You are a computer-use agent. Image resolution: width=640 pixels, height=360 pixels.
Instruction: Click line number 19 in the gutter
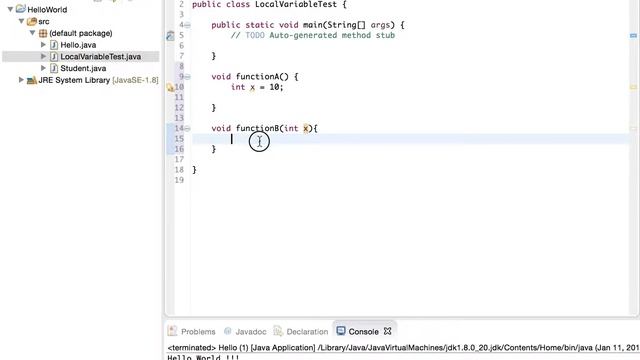[x=179, y=180]
